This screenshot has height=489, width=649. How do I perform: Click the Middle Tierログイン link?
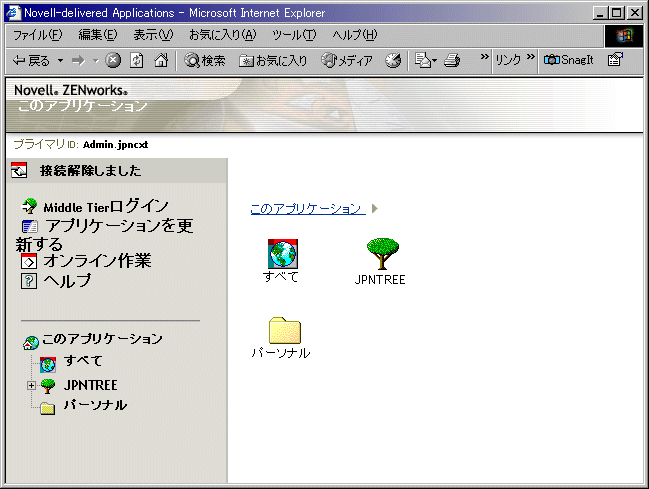pos(105,206)
